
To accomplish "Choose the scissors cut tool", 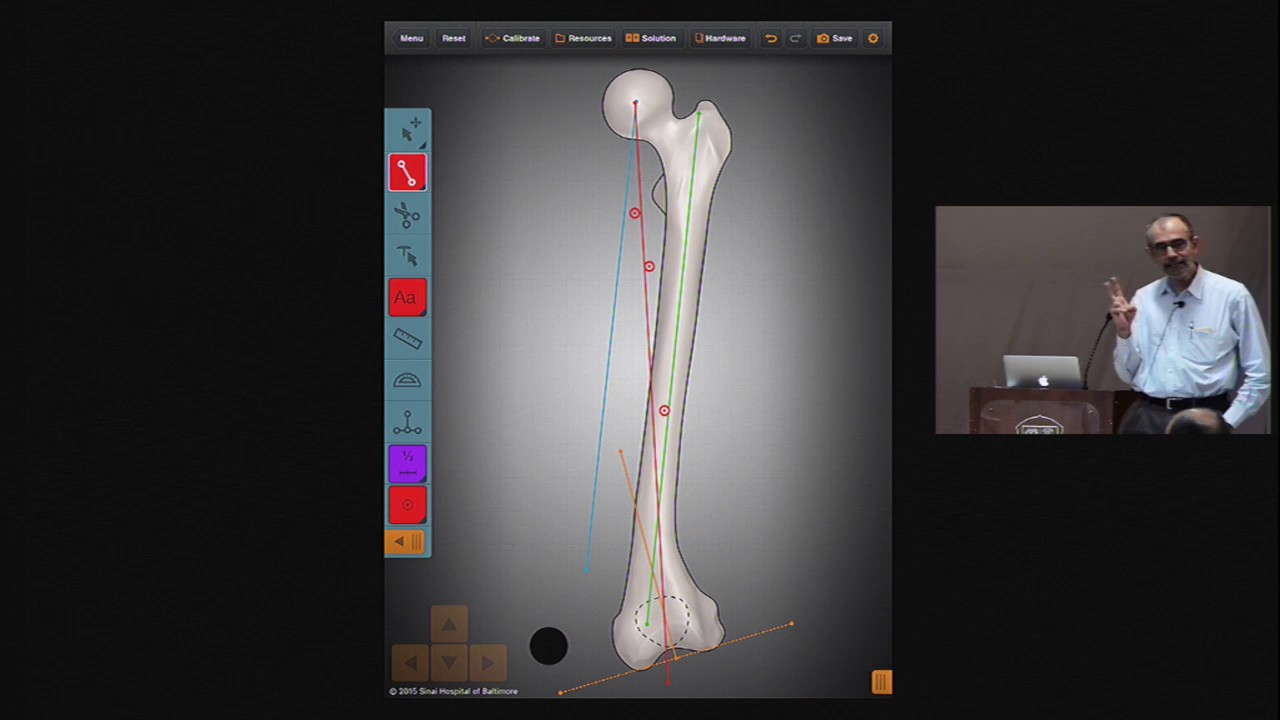I will pyautogui.click(x=408, y=214).
